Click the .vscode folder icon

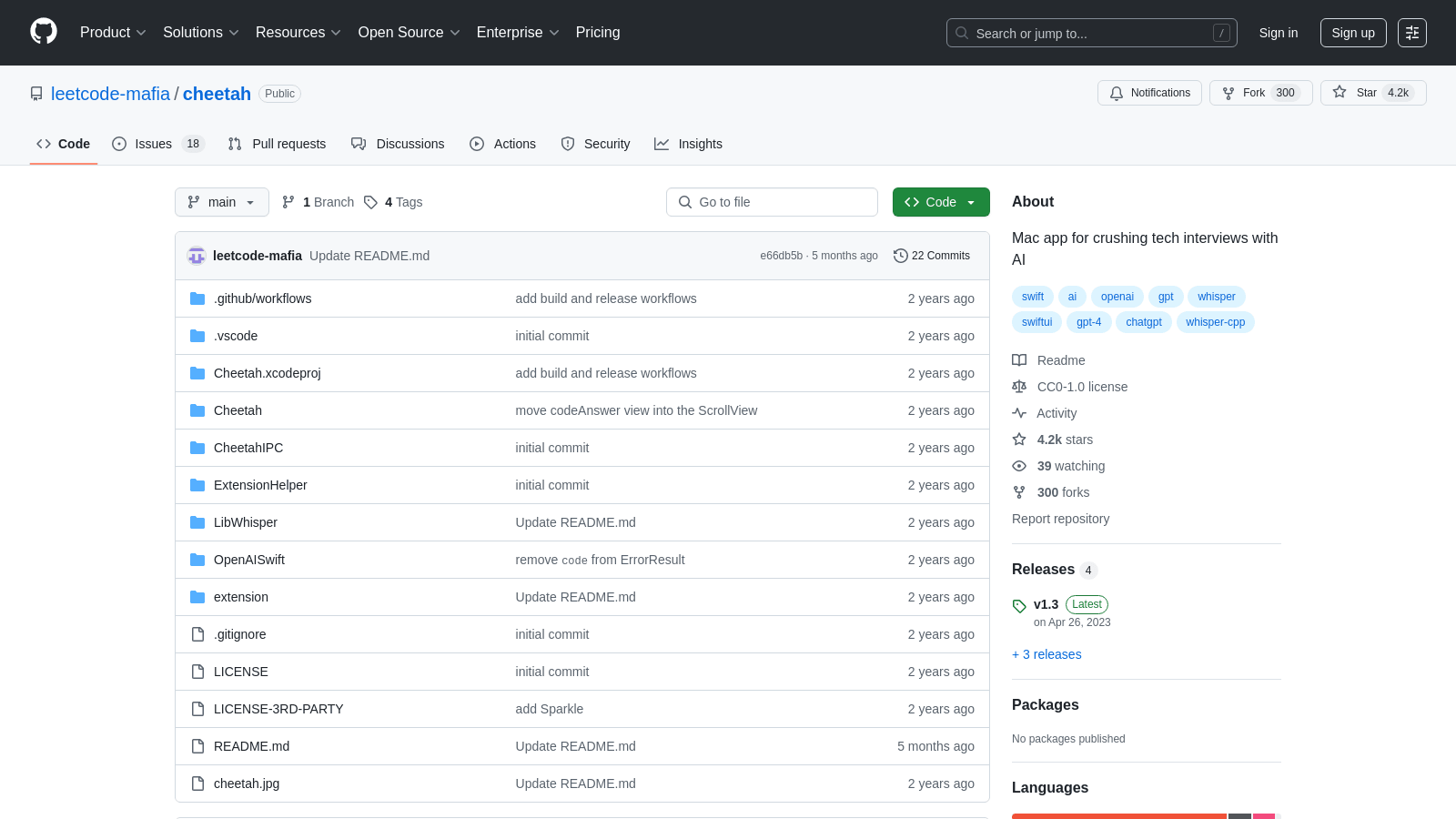click(x=197, y=336)
